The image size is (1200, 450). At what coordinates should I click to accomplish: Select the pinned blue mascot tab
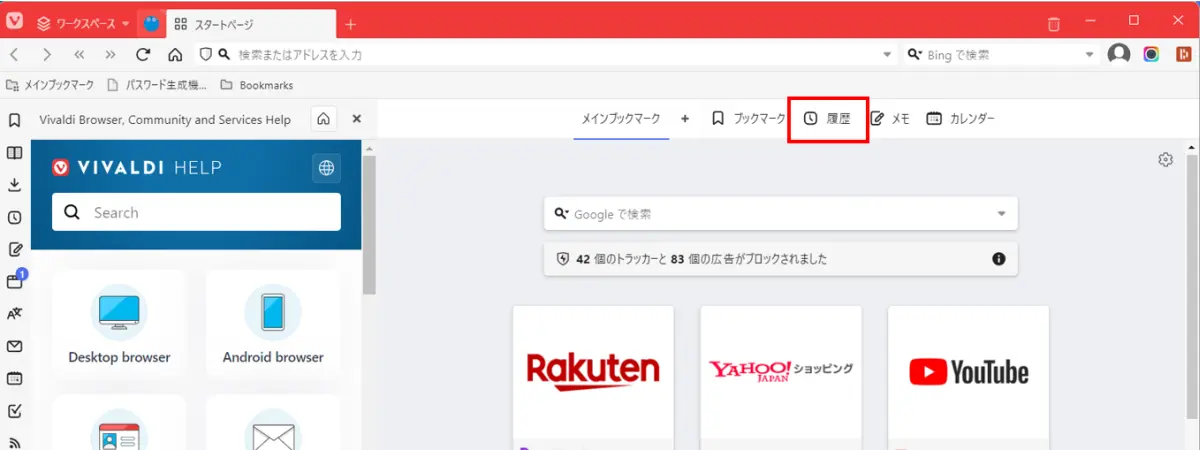(x=150, y=23)
